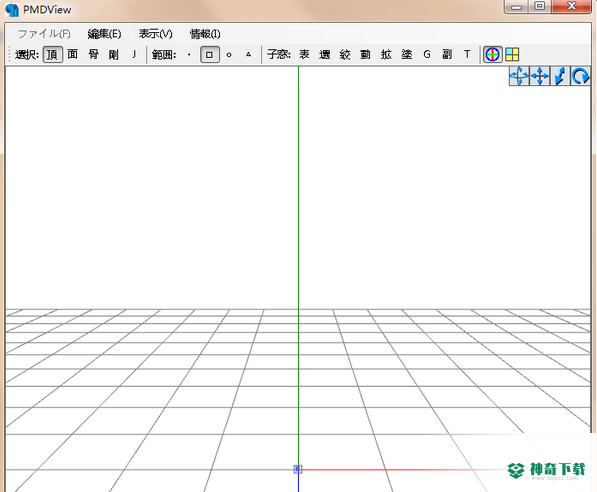
Task: Click the PMDView app icon in title bar
Action: (12, 10)
